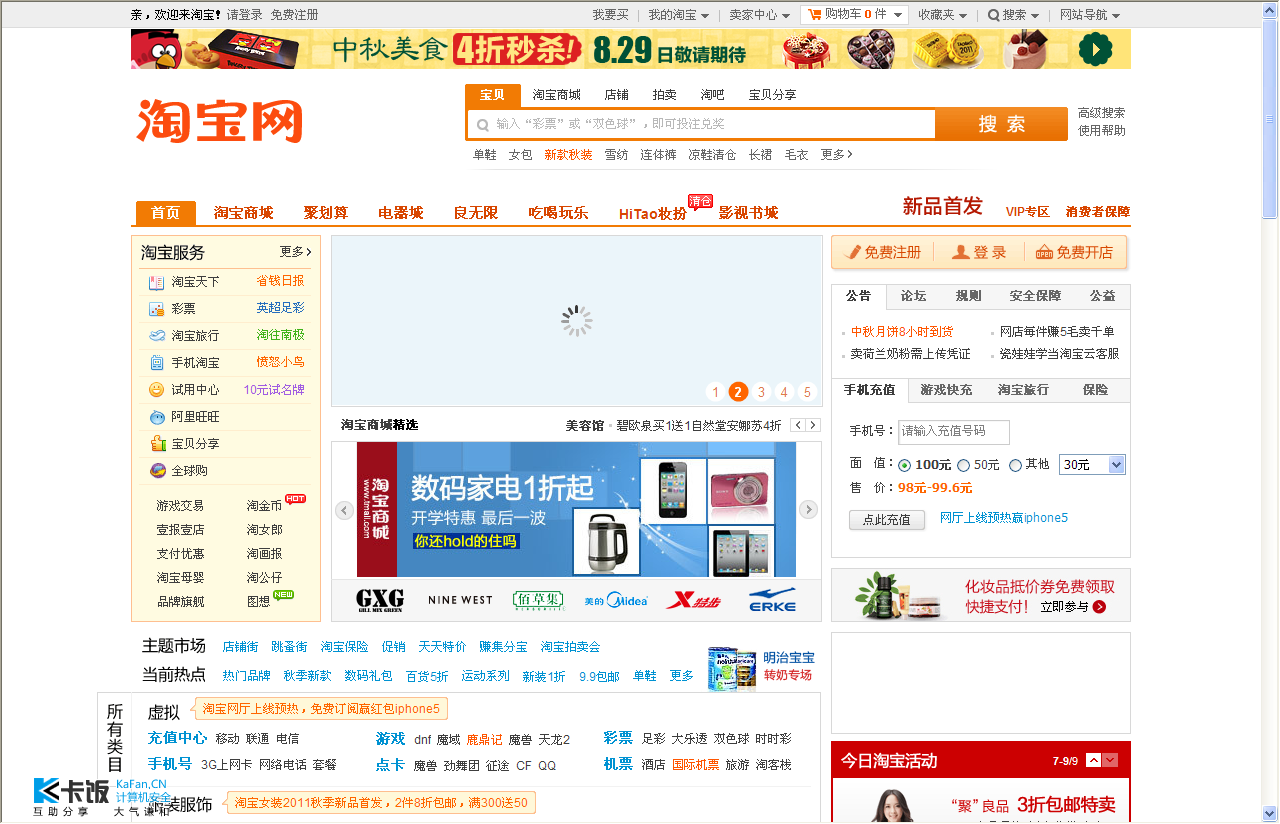
Task: Open the GXG brand logo
Action: point(379,600)
